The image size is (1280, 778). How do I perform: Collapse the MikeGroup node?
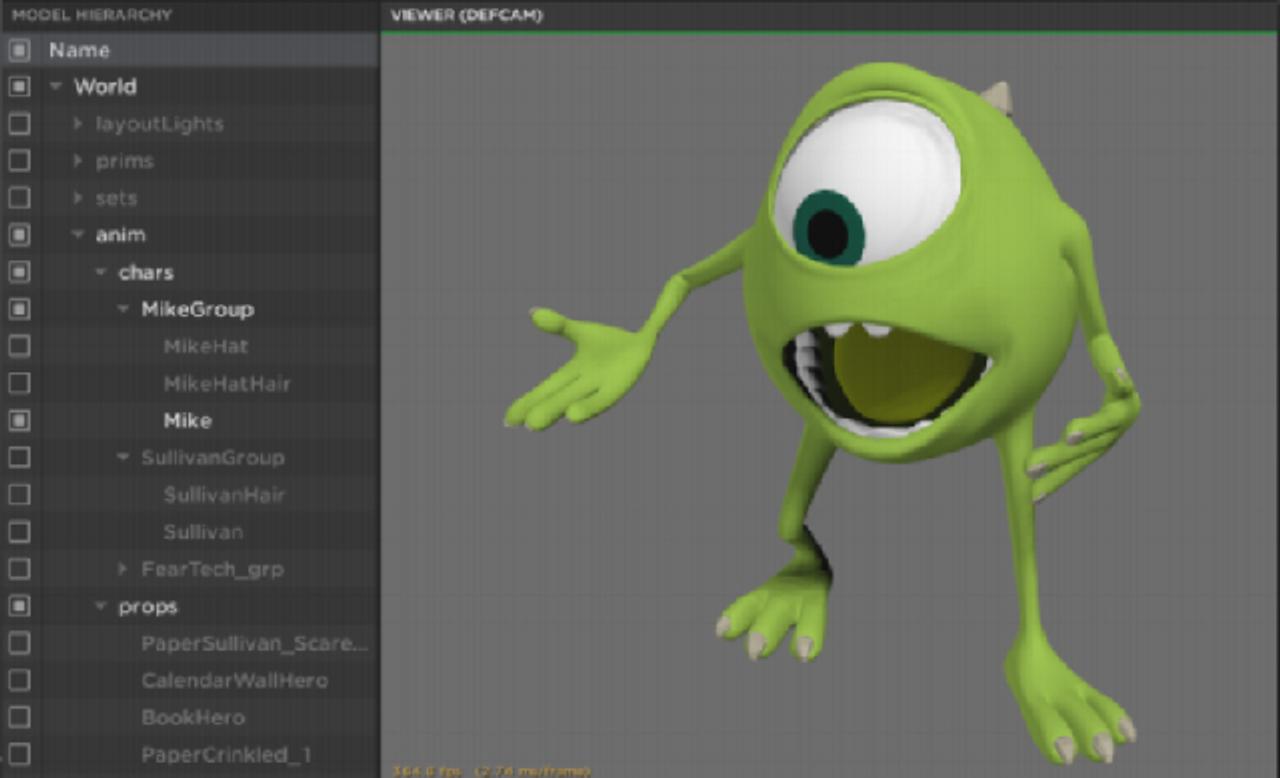pyautogui.click(x=123, y=309)
